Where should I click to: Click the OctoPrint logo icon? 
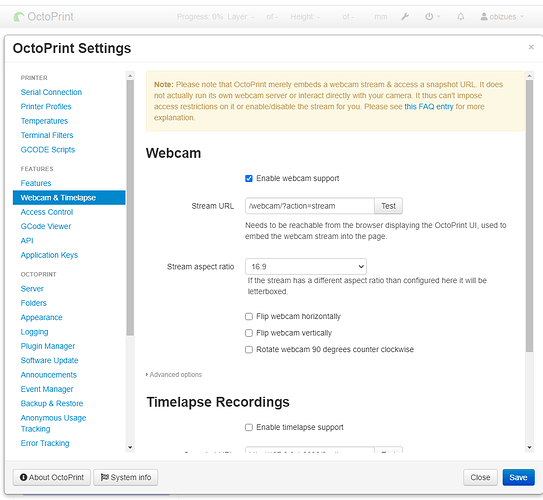(x=19, y=17)
